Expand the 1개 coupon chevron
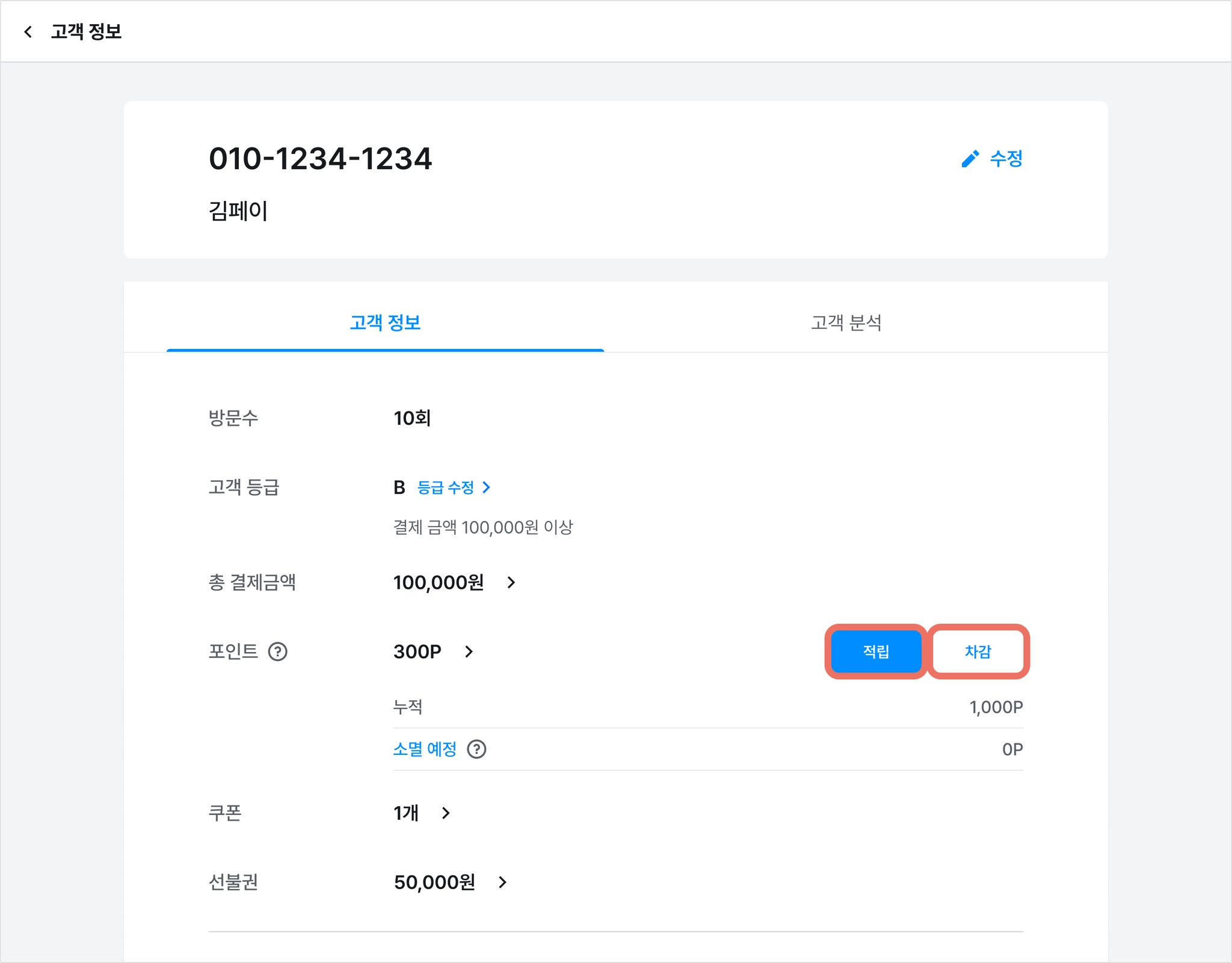 click(x=446, y=813)
